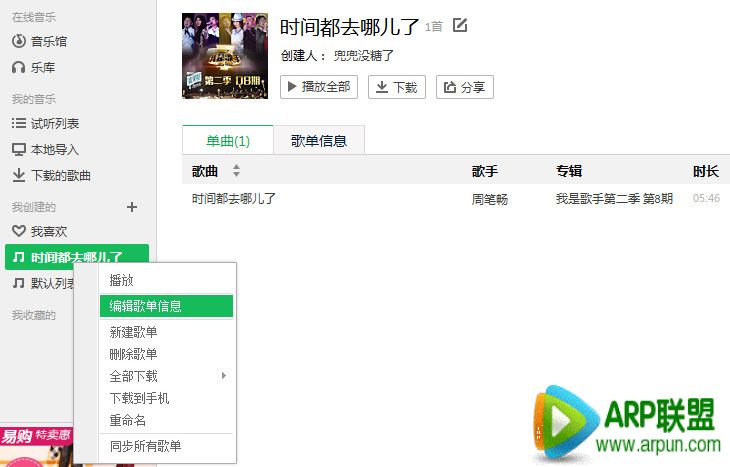Choose 下载到手机 in context menu
730x467 pixels.
coord(166,398)
